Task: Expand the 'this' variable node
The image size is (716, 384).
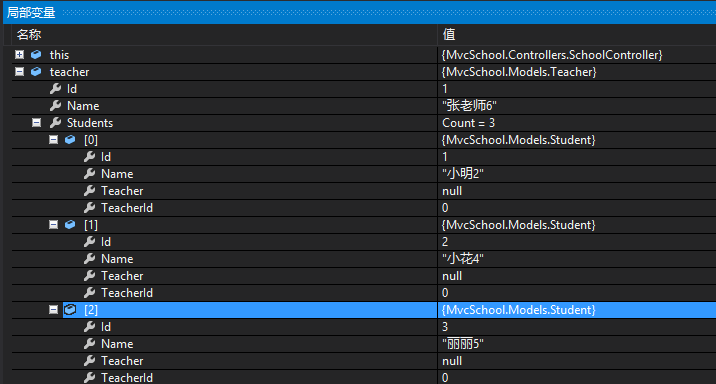Action: pyautogui.click(x=19, y=55)
